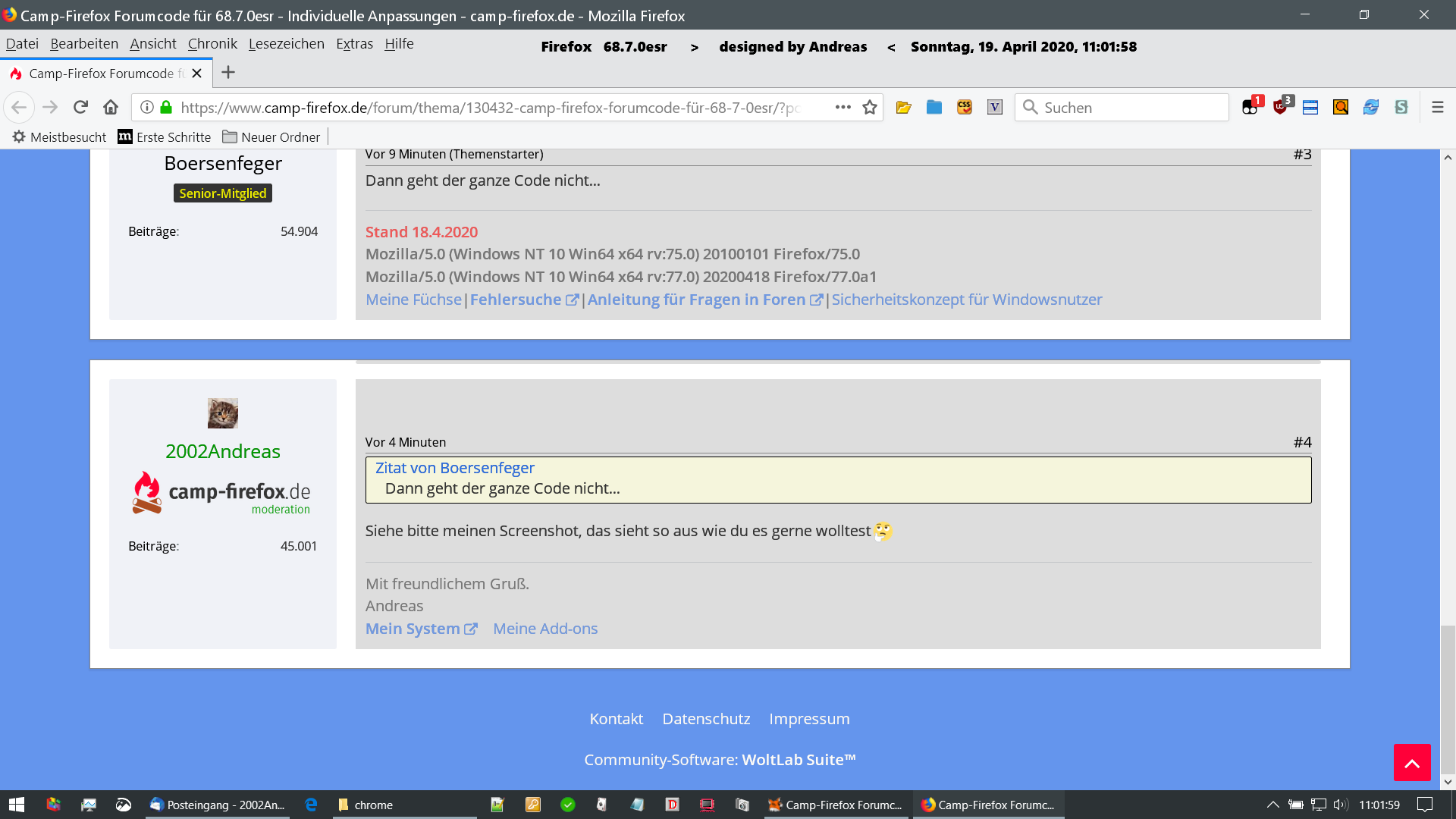
Task: Click red scroll-to-top arrow button
Action: point(1411,762)
